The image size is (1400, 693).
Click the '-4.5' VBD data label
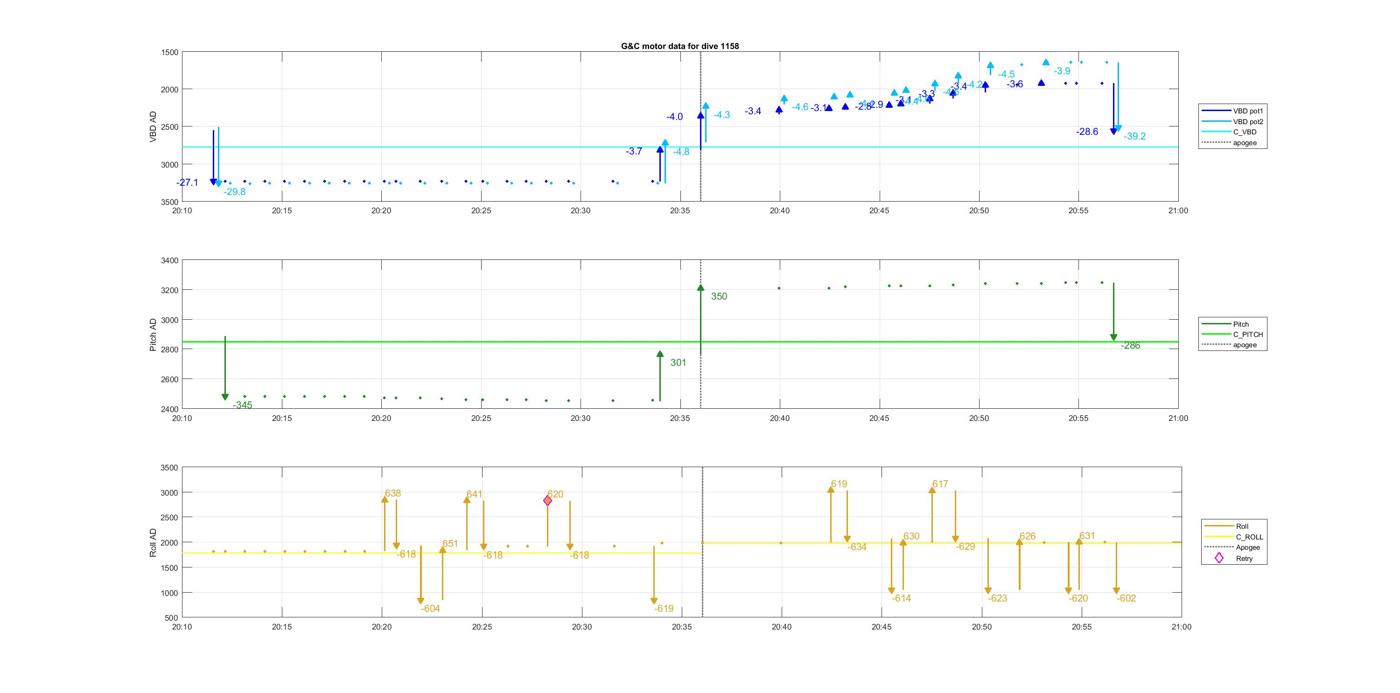[1006, 75]
